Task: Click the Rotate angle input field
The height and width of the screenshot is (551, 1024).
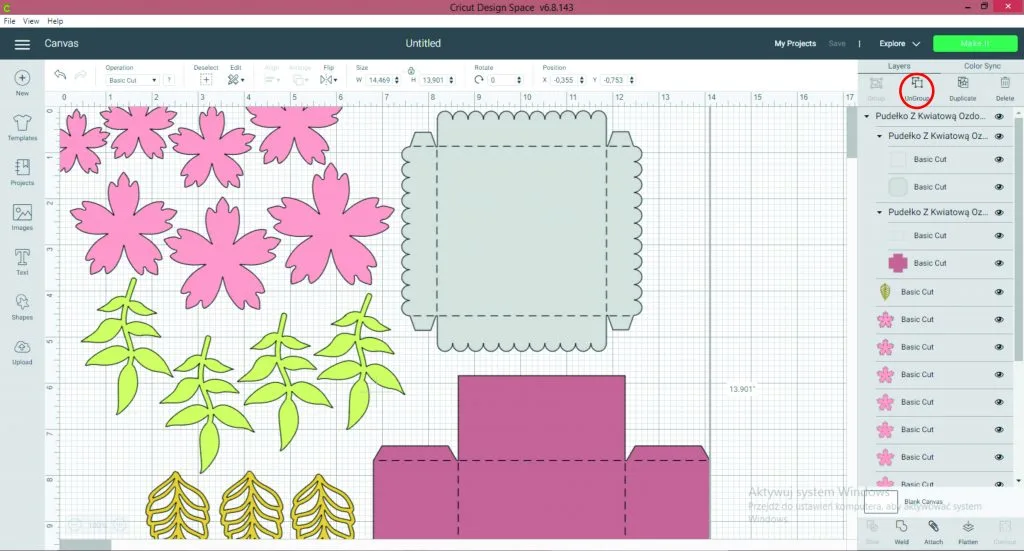Action: point(502,80)
